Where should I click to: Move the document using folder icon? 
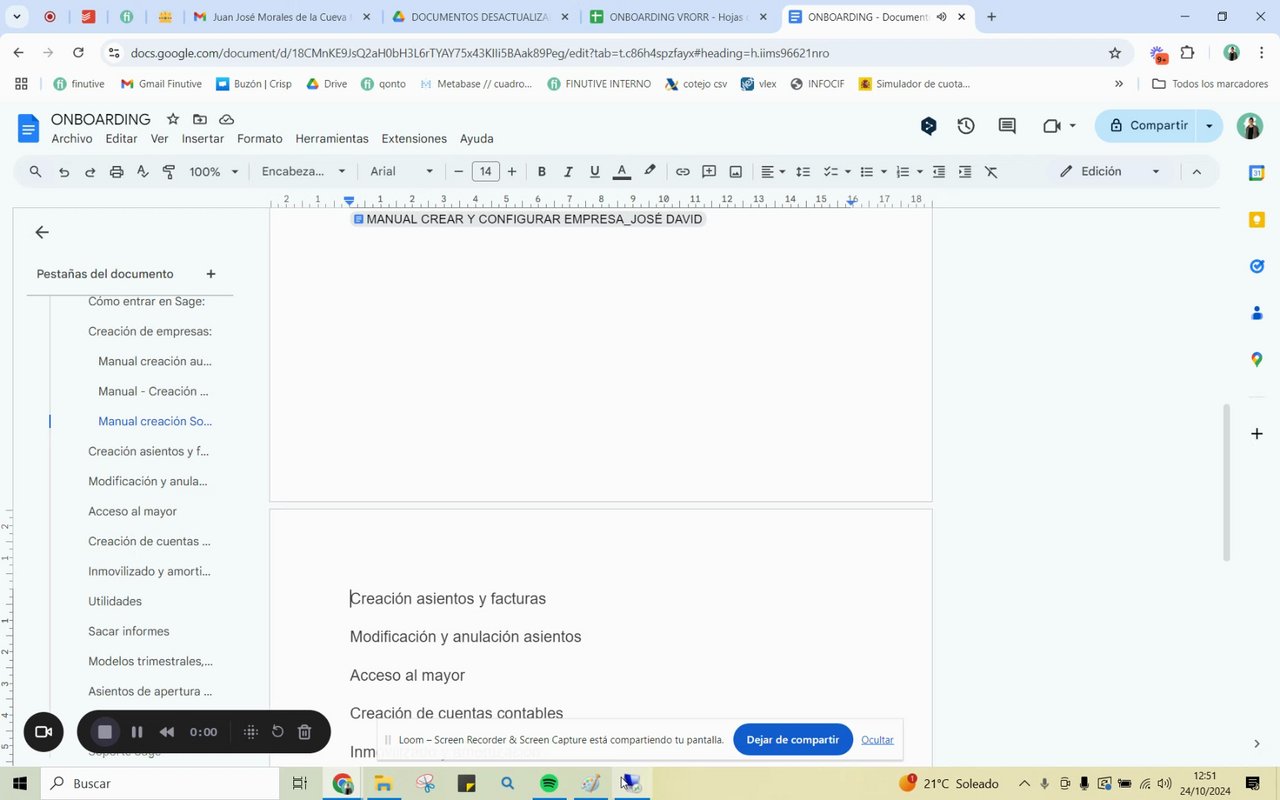click(200, 119)
